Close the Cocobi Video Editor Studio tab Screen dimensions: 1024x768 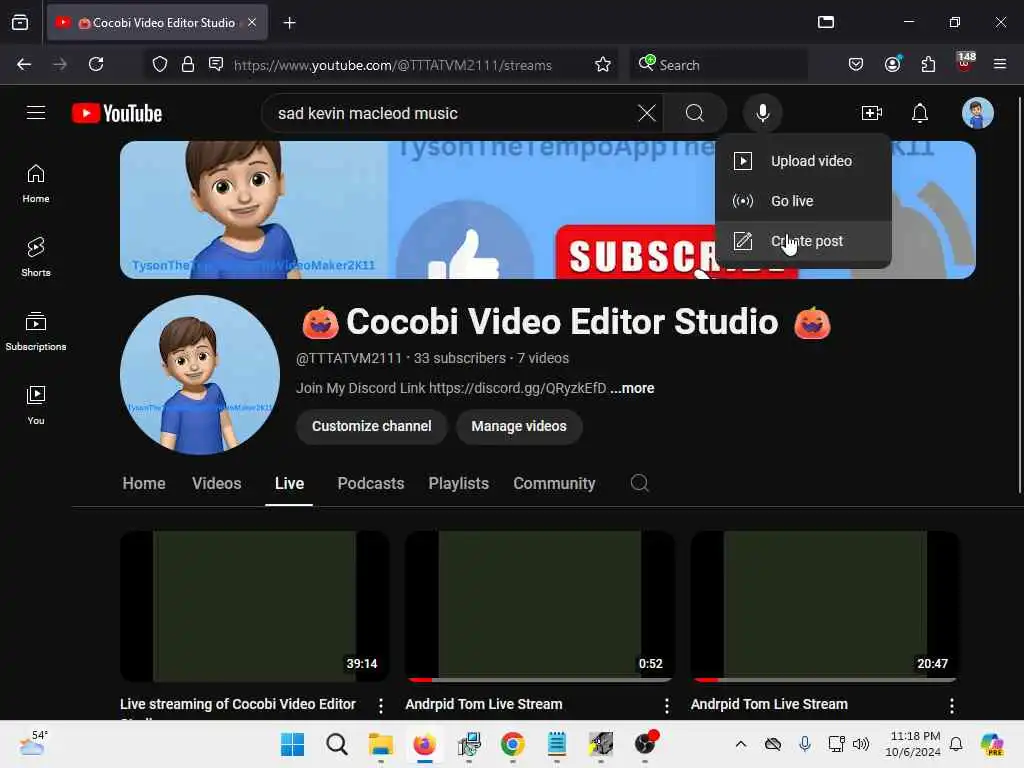[252, 22]
